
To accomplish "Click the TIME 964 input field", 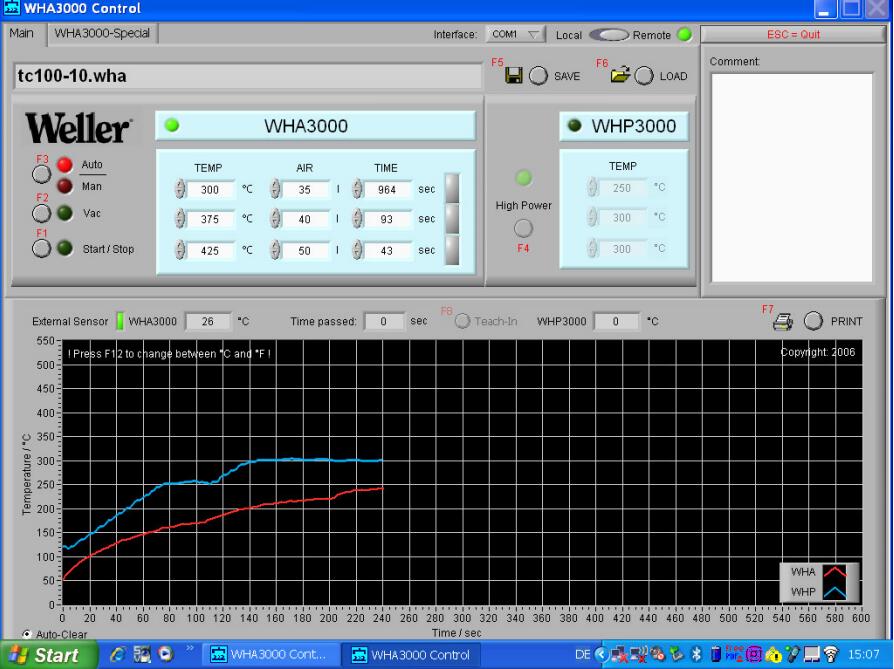I will (x=387, y=189).
